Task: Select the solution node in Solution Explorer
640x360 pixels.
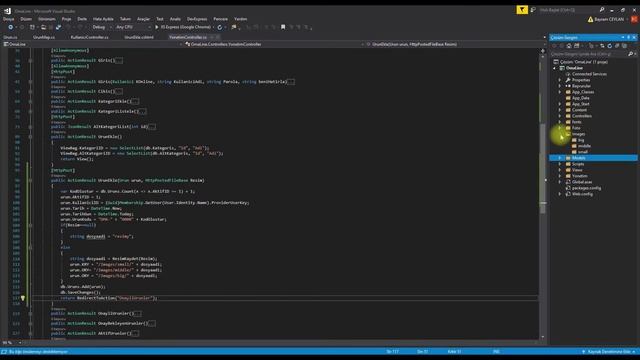Action: [583, 62]
